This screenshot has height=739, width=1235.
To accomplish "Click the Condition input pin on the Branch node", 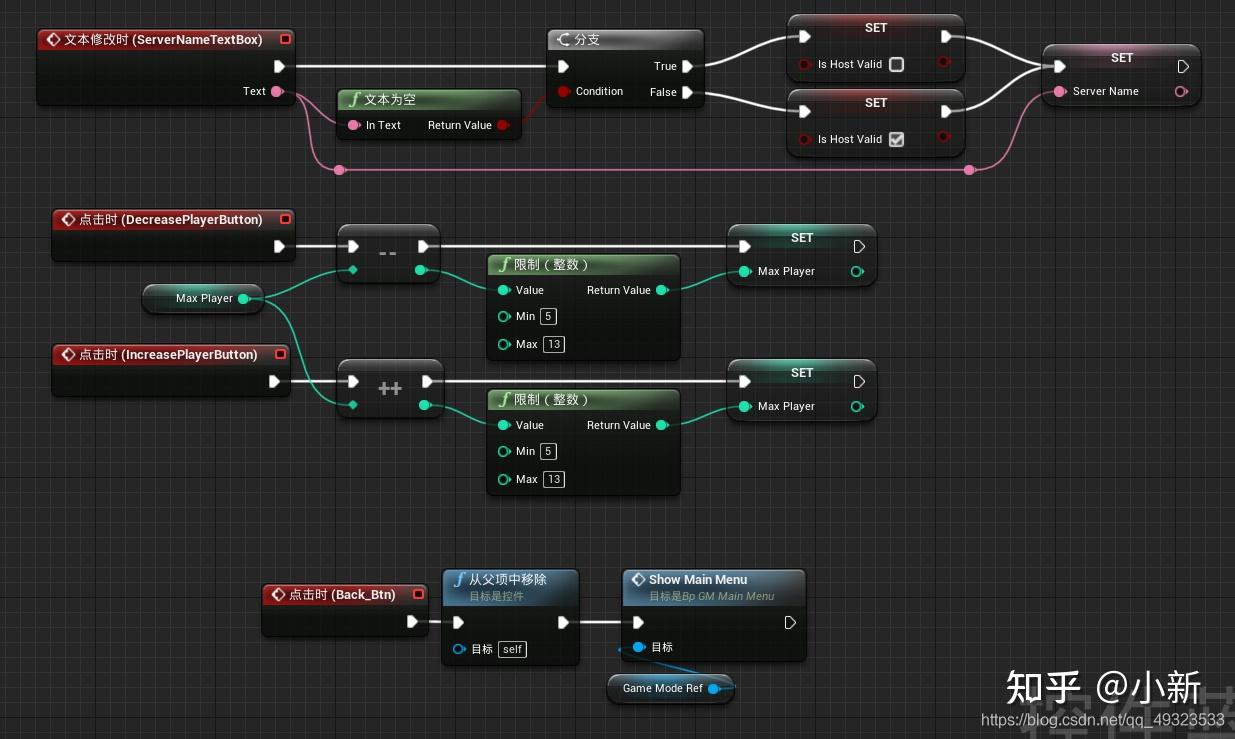I will click(563, 91).
